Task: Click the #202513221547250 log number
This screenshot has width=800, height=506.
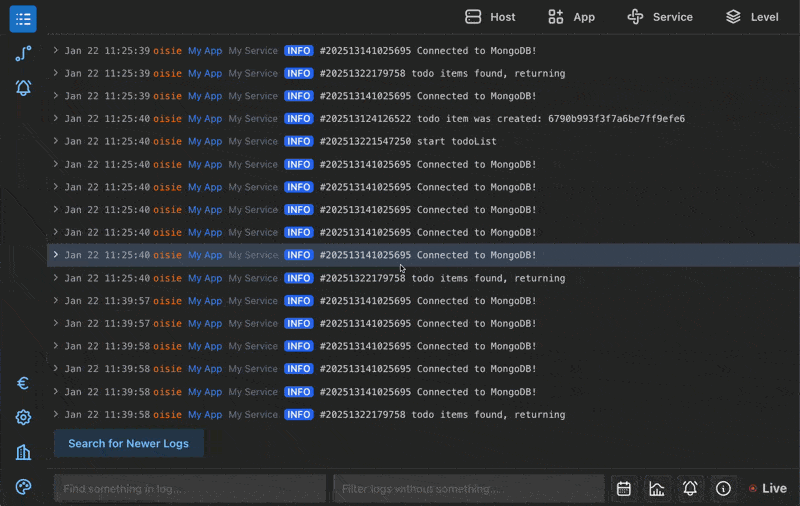Action: coord(365,141)
